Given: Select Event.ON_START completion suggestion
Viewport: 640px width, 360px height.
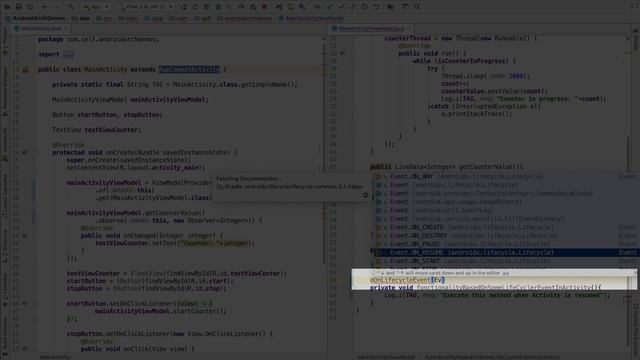Looking at the screenshot, I should pos(505,261).
